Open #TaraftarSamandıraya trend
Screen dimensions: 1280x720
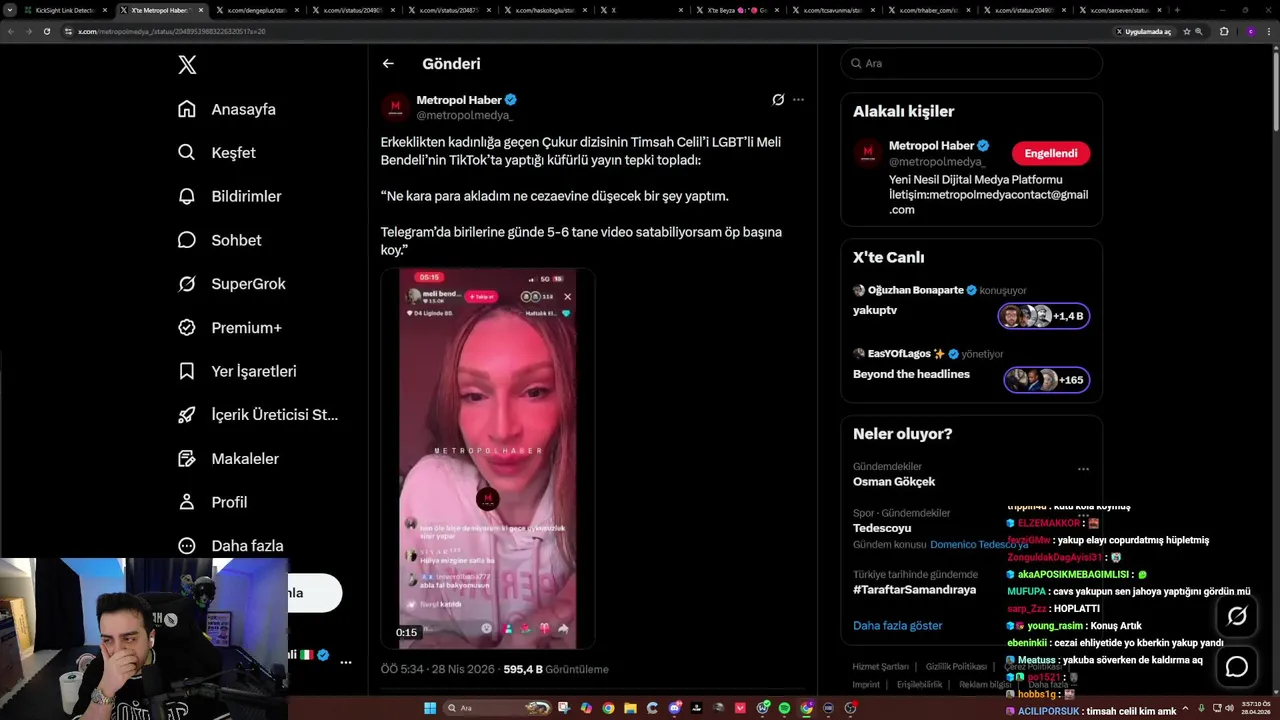coord(914,590)
